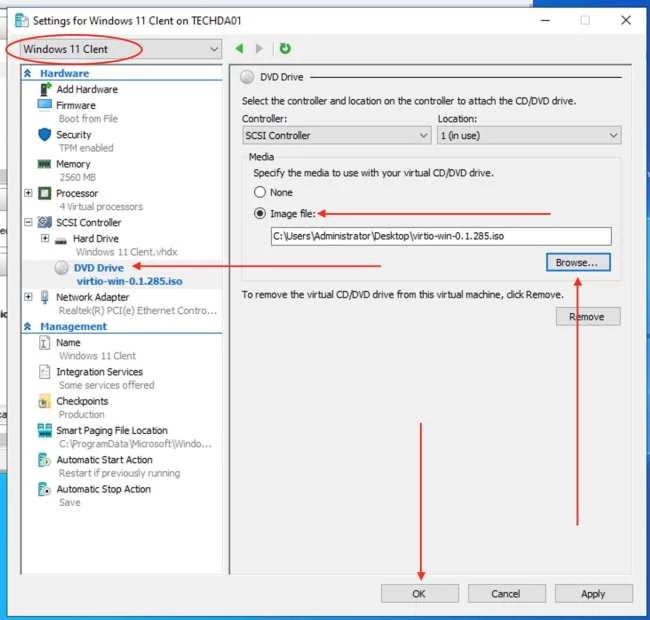Screen dimensions: 650x620
Task: Click the Smart Paging File Location icon
Action: 45,431
